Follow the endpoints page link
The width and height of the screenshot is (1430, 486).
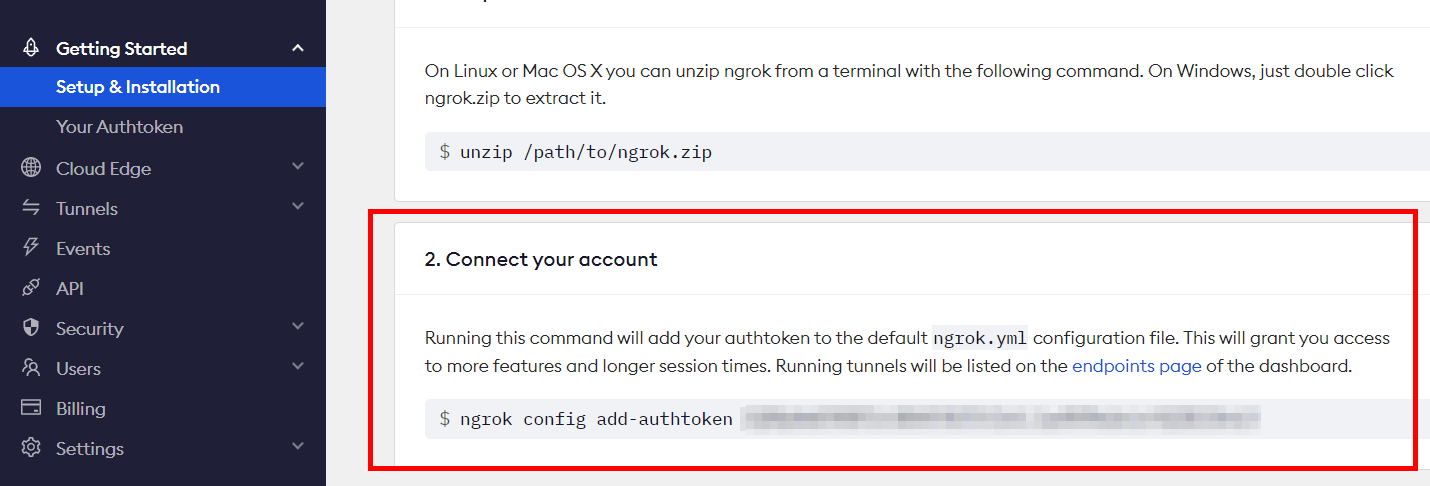1136,366
